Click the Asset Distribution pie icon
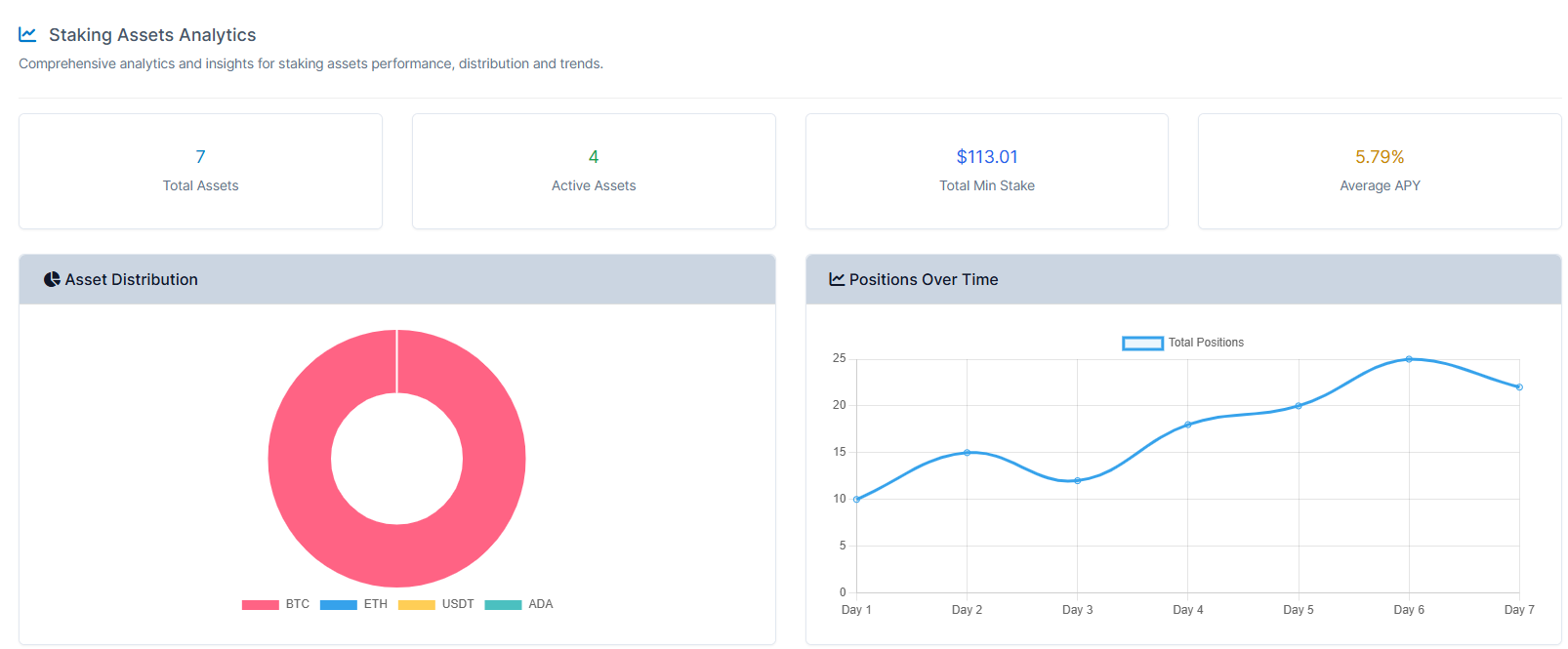The image size is (1568, 649). [52, 280]
